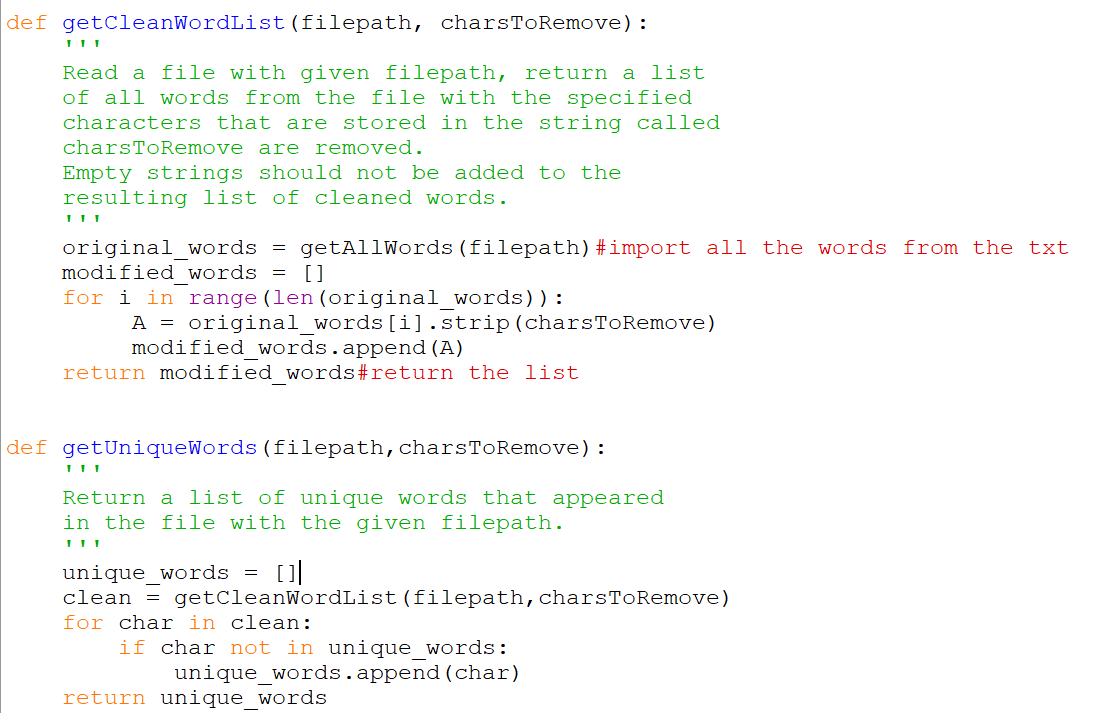Click the 'unique_words.append(char)' line
Image resolution: width=1119 pixels, height=713 pixels.
coord(347,672)
